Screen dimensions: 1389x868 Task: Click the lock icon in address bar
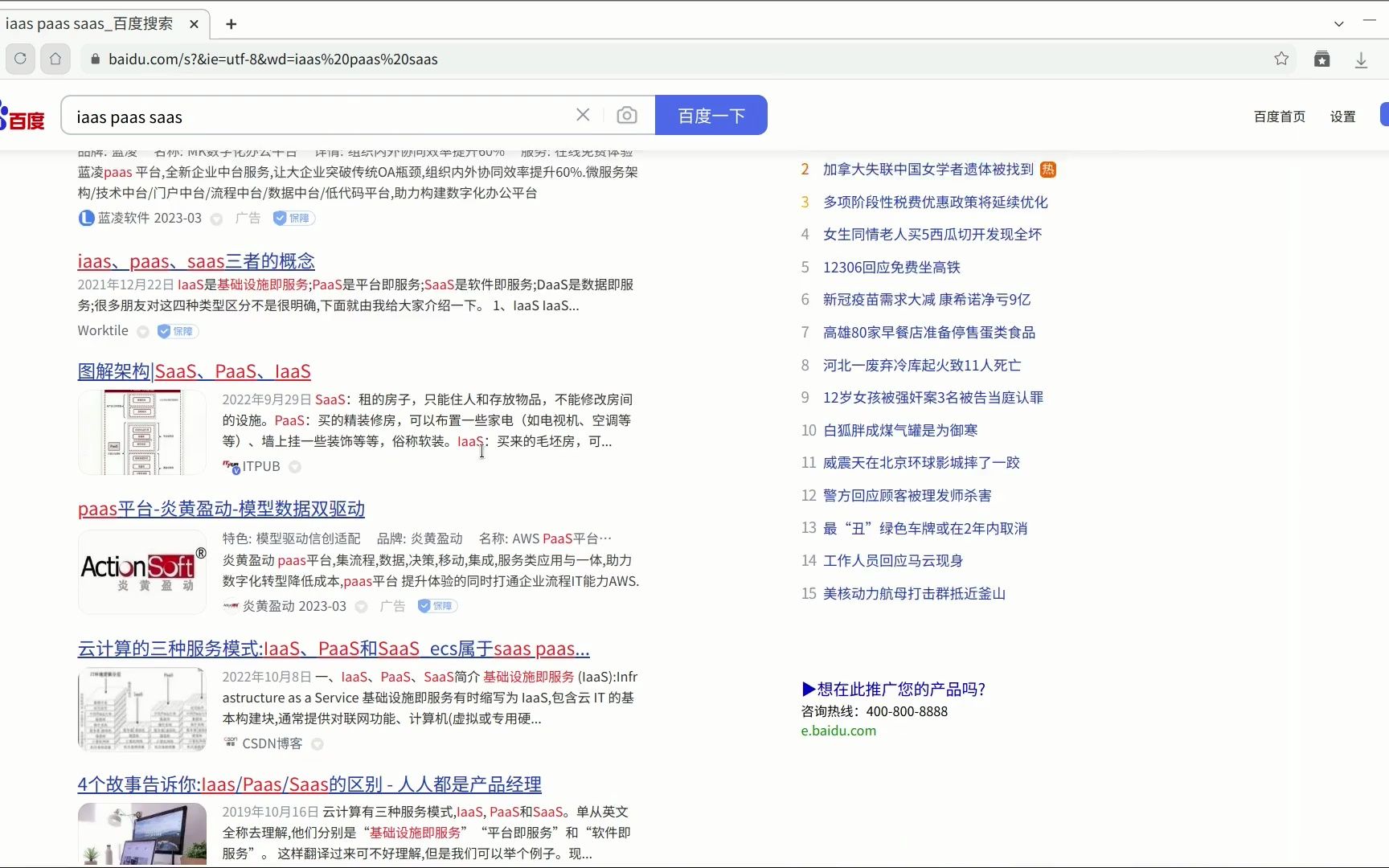click(95, 59)
